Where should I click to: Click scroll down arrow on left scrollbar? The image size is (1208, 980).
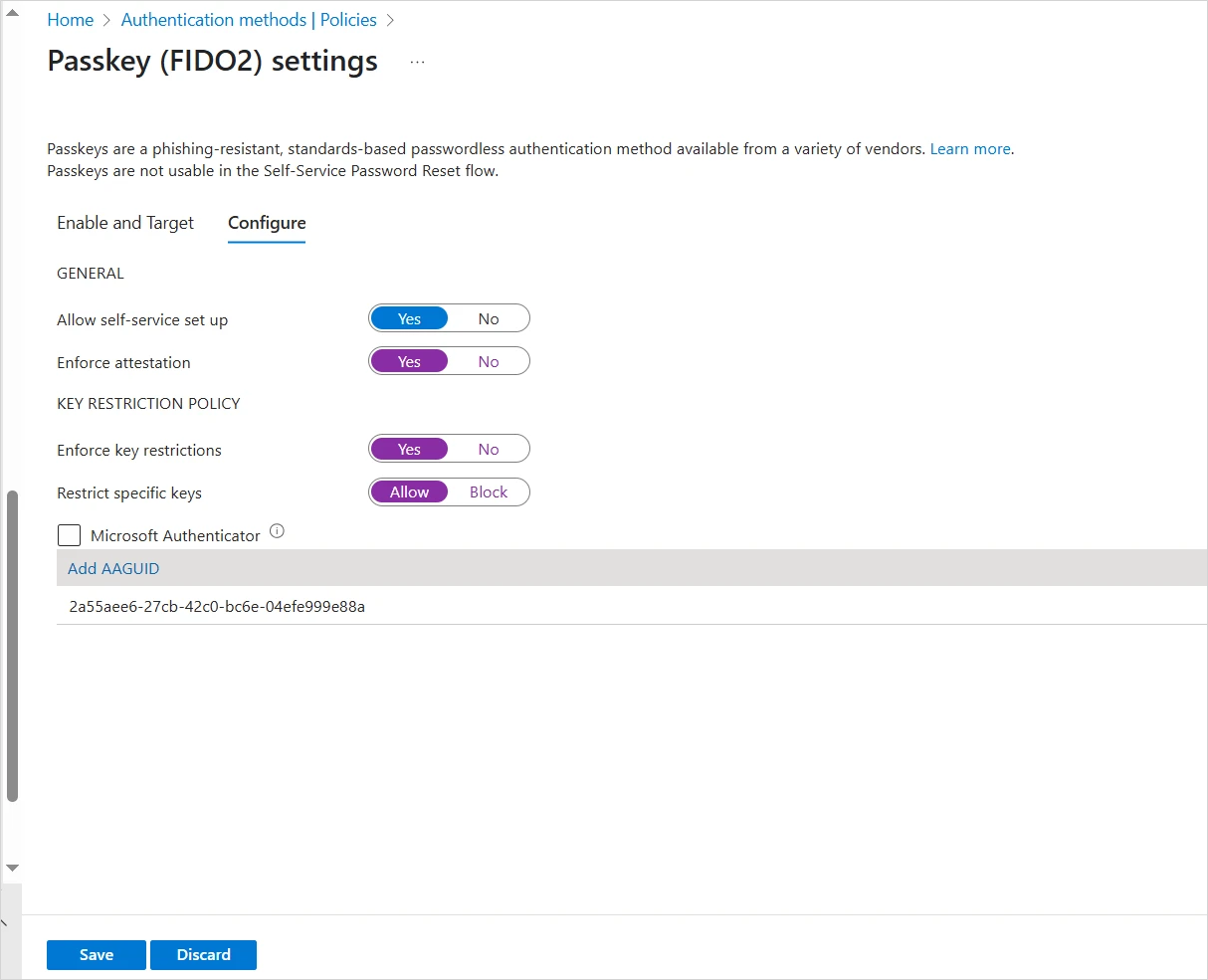pyautogui.click(x=12, y=869)
